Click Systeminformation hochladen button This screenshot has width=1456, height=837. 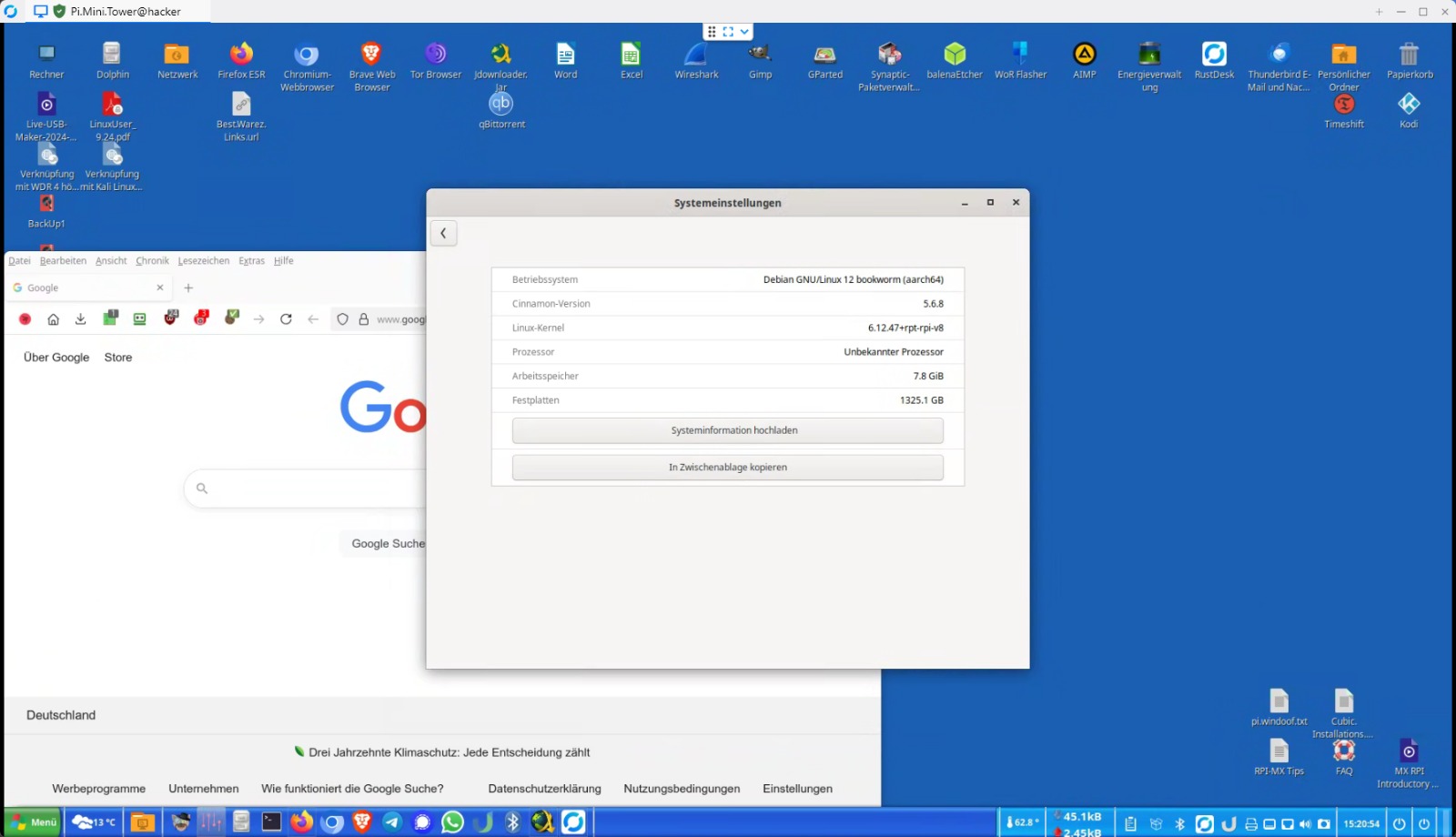click(728, 430)
